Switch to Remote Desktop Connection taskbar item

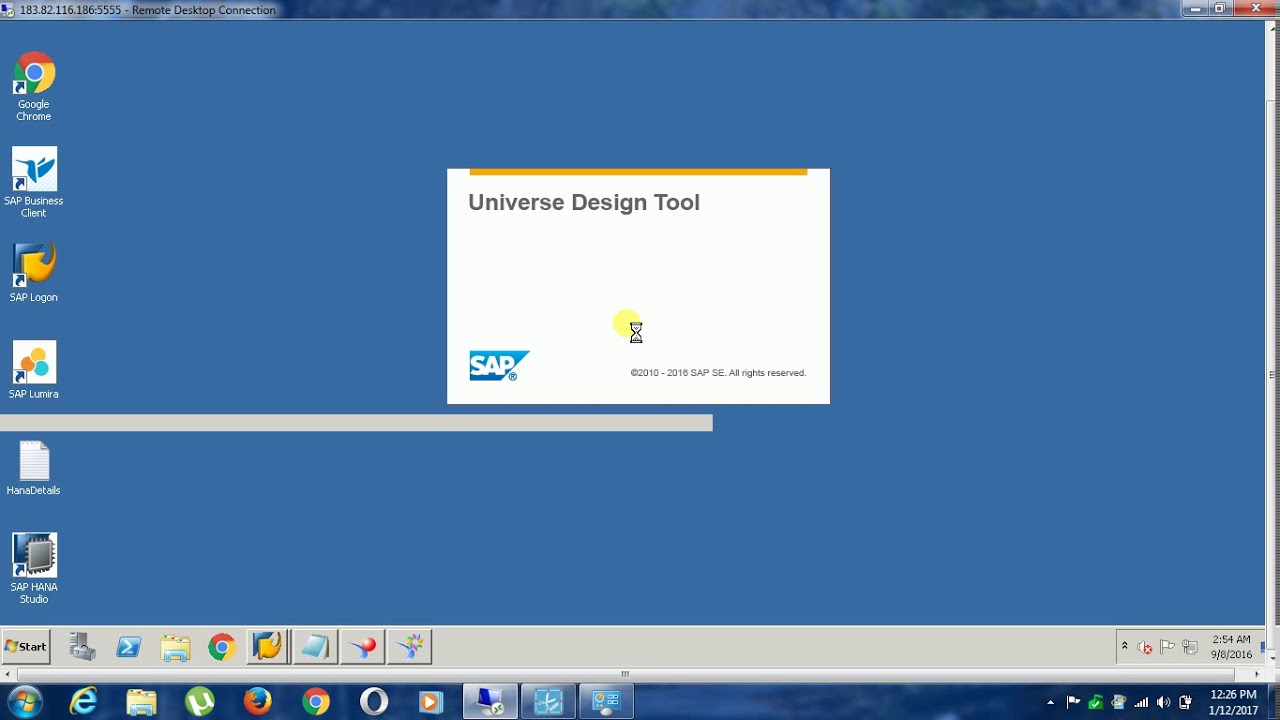pos(490,702)
